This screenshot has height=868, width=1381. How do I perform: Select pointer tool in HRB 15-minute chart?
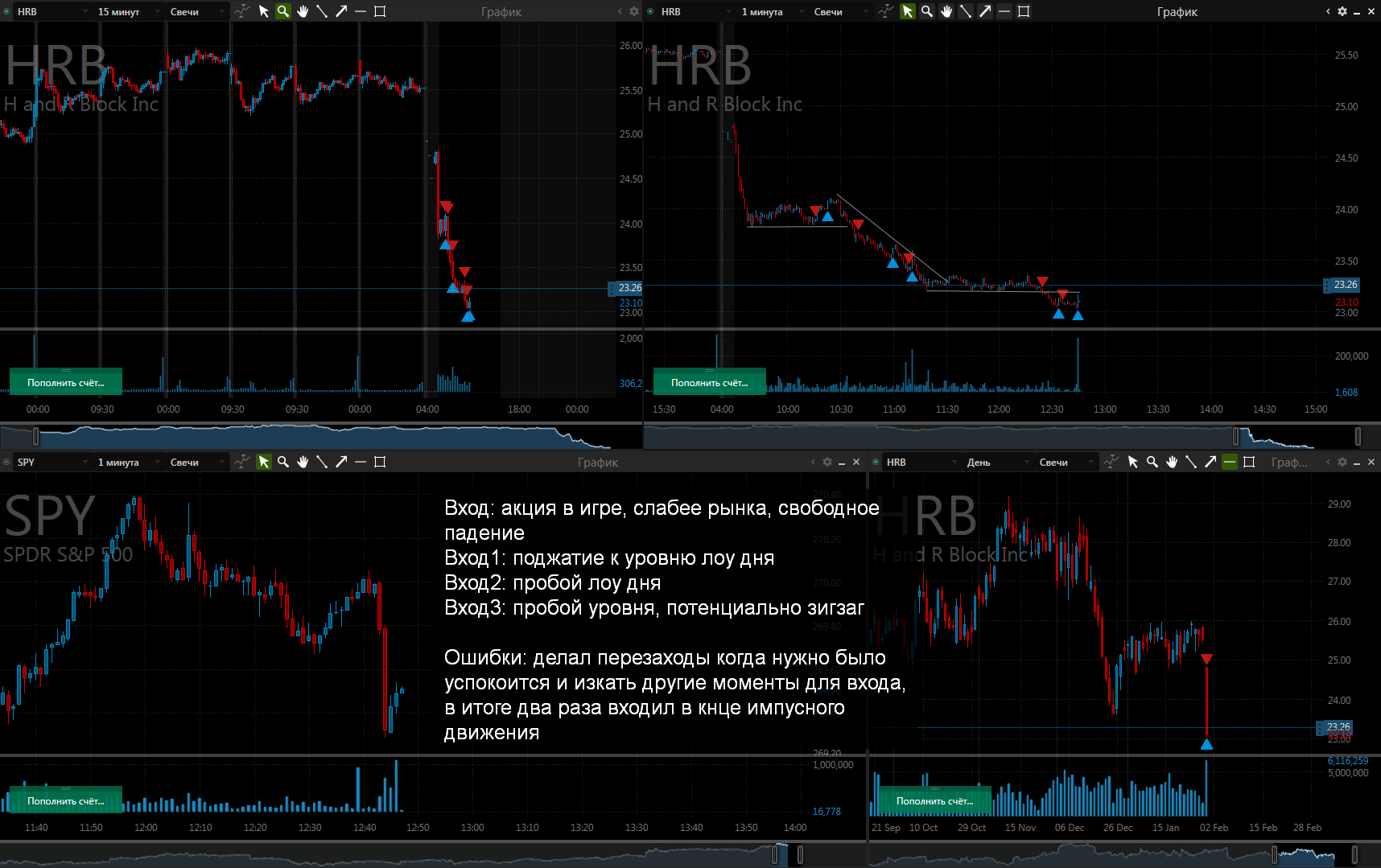click(x=263, y=11)
